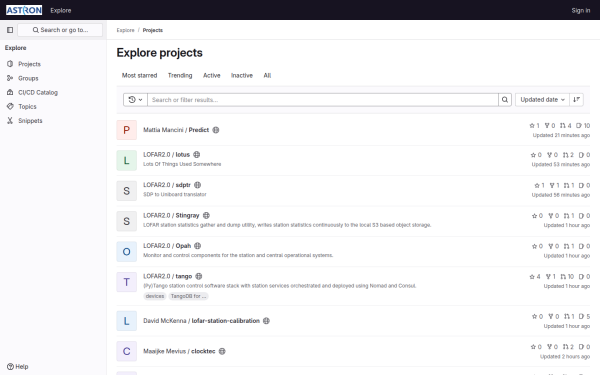Click issues count of Predict project
600x375 pixels.
[583, 126]
